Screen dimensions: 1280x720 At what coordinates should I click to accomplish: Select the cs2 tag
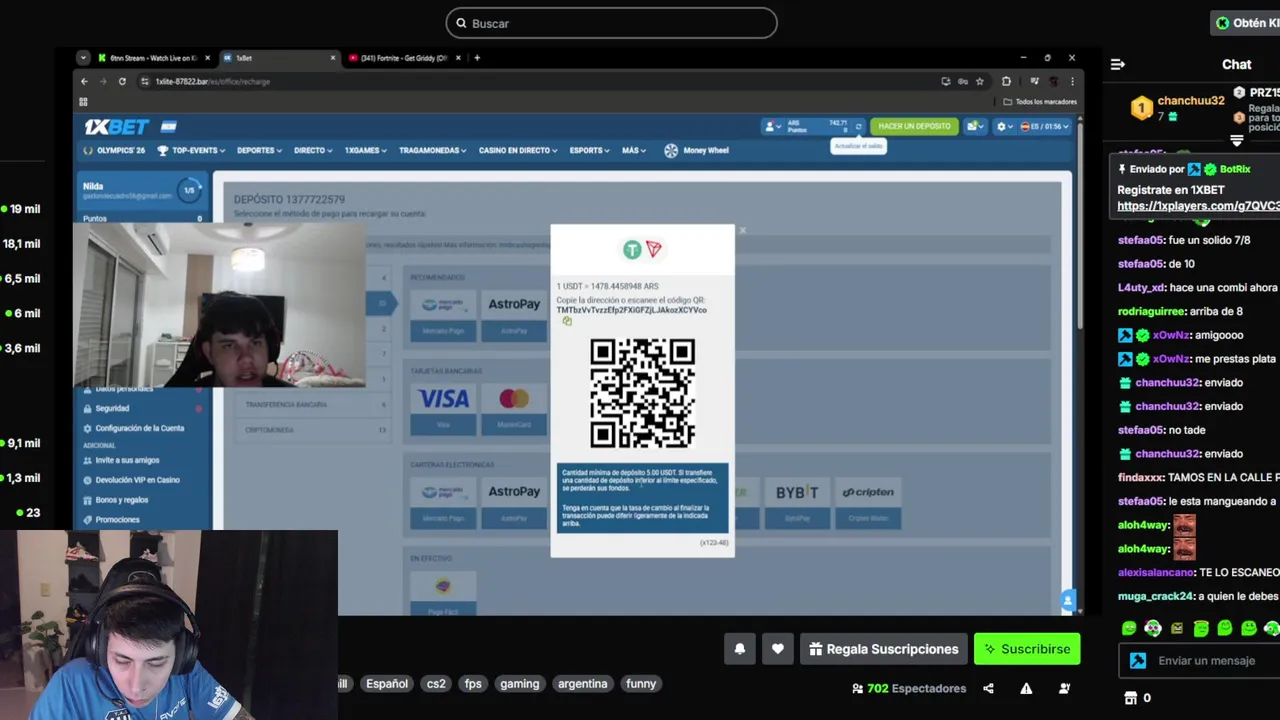tap(436, 684)
